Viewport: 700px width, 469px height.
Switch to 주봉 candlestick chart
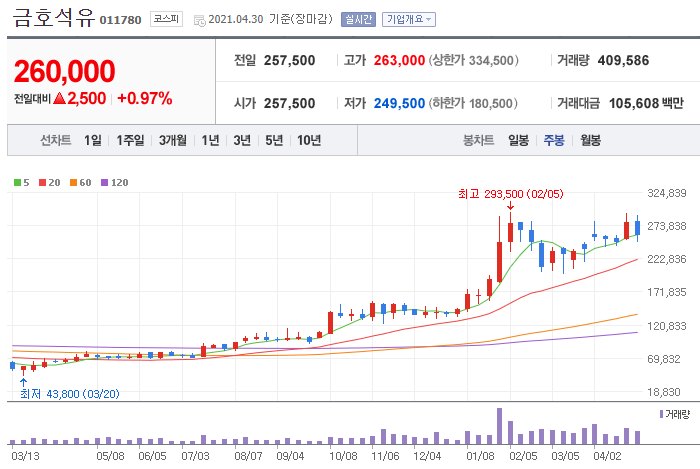554,140
